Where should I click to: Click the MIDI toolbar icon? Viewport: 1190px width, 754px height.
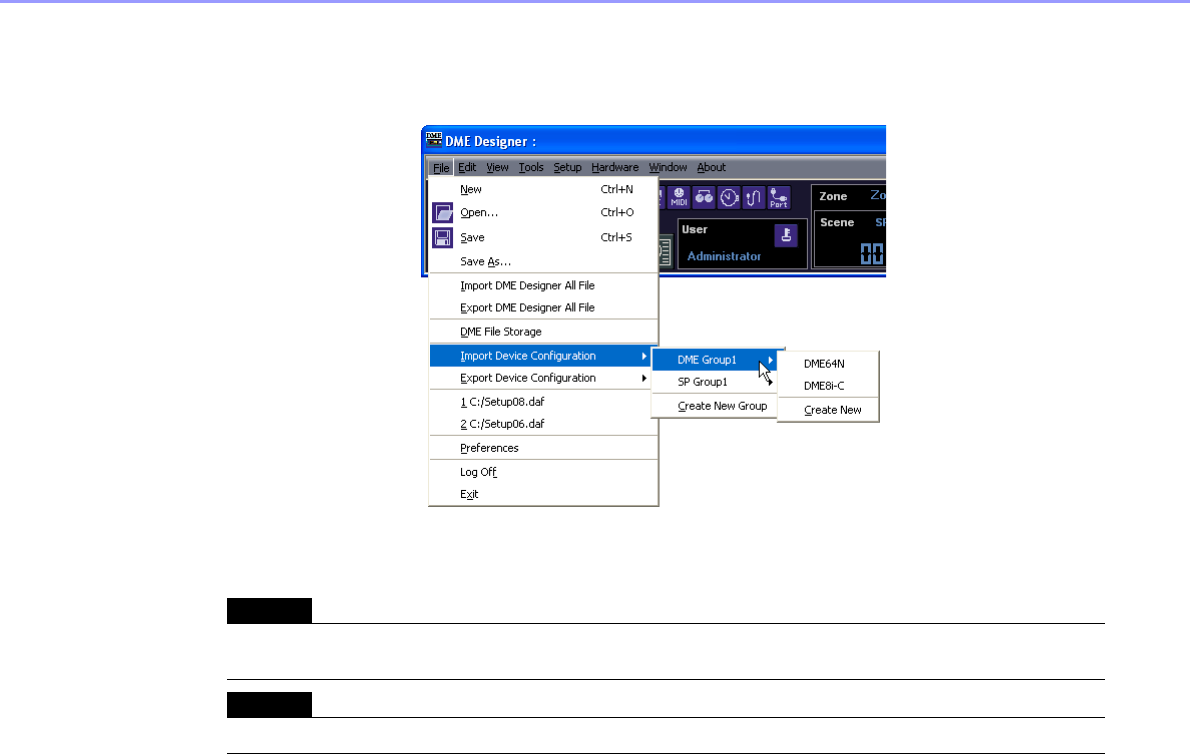click(x=678, y=197)
